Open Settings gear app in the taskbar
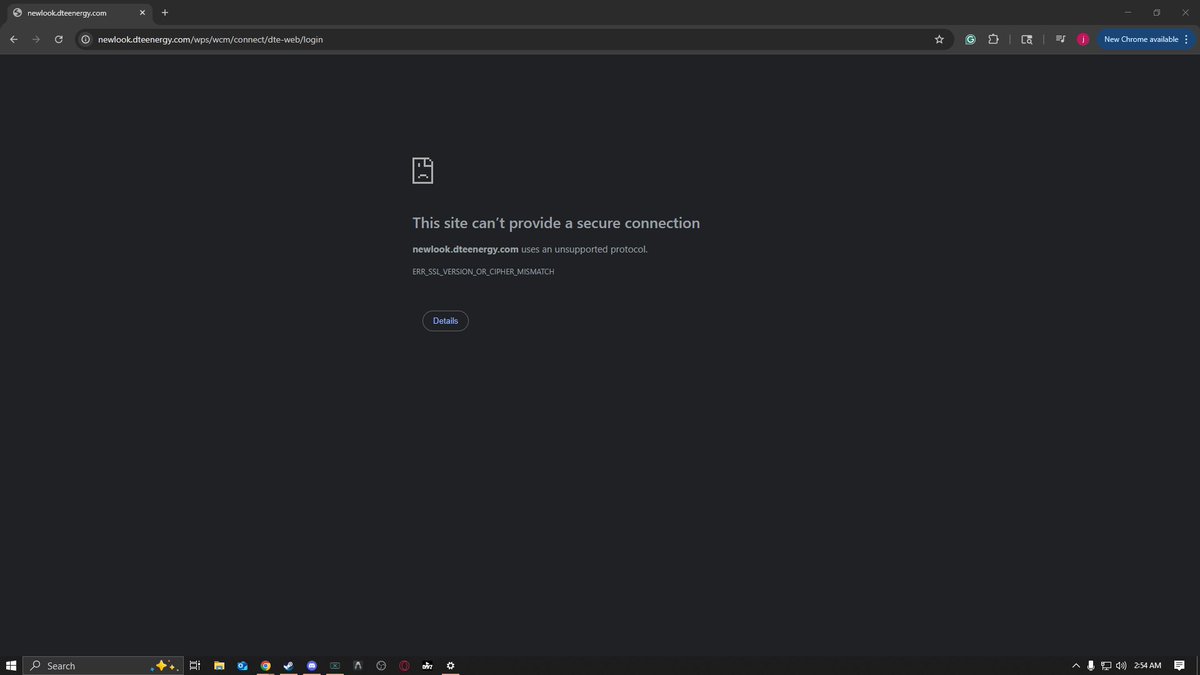The width and height of the screenshot is (1200, 675). click(451, 666)
